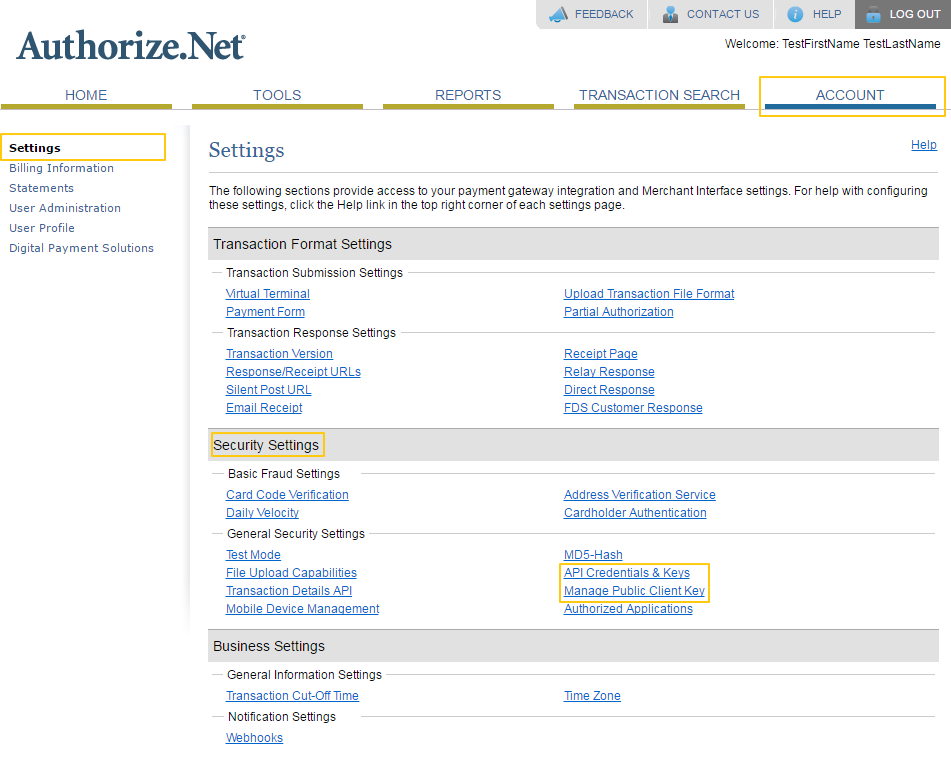Click the Authorize.Net logo
This screenshot has height=769, width=951.
point(130,46)
